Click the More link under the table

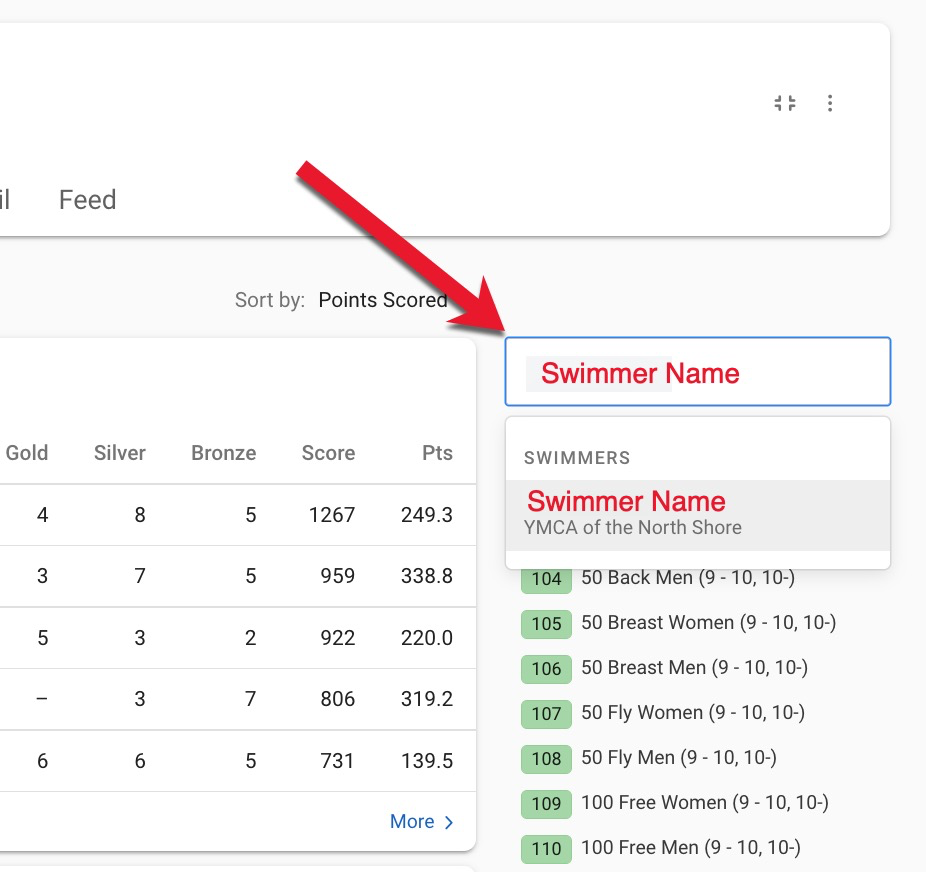tap(421, 822)
